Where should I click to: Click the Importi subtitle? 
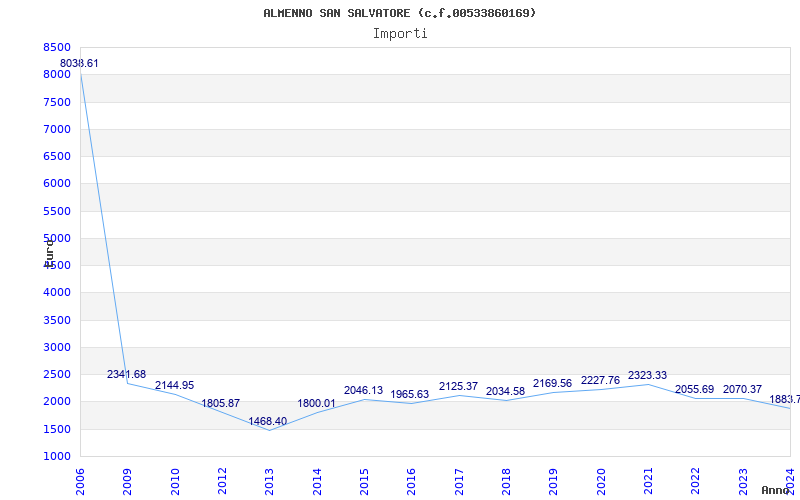pos(400,33)
